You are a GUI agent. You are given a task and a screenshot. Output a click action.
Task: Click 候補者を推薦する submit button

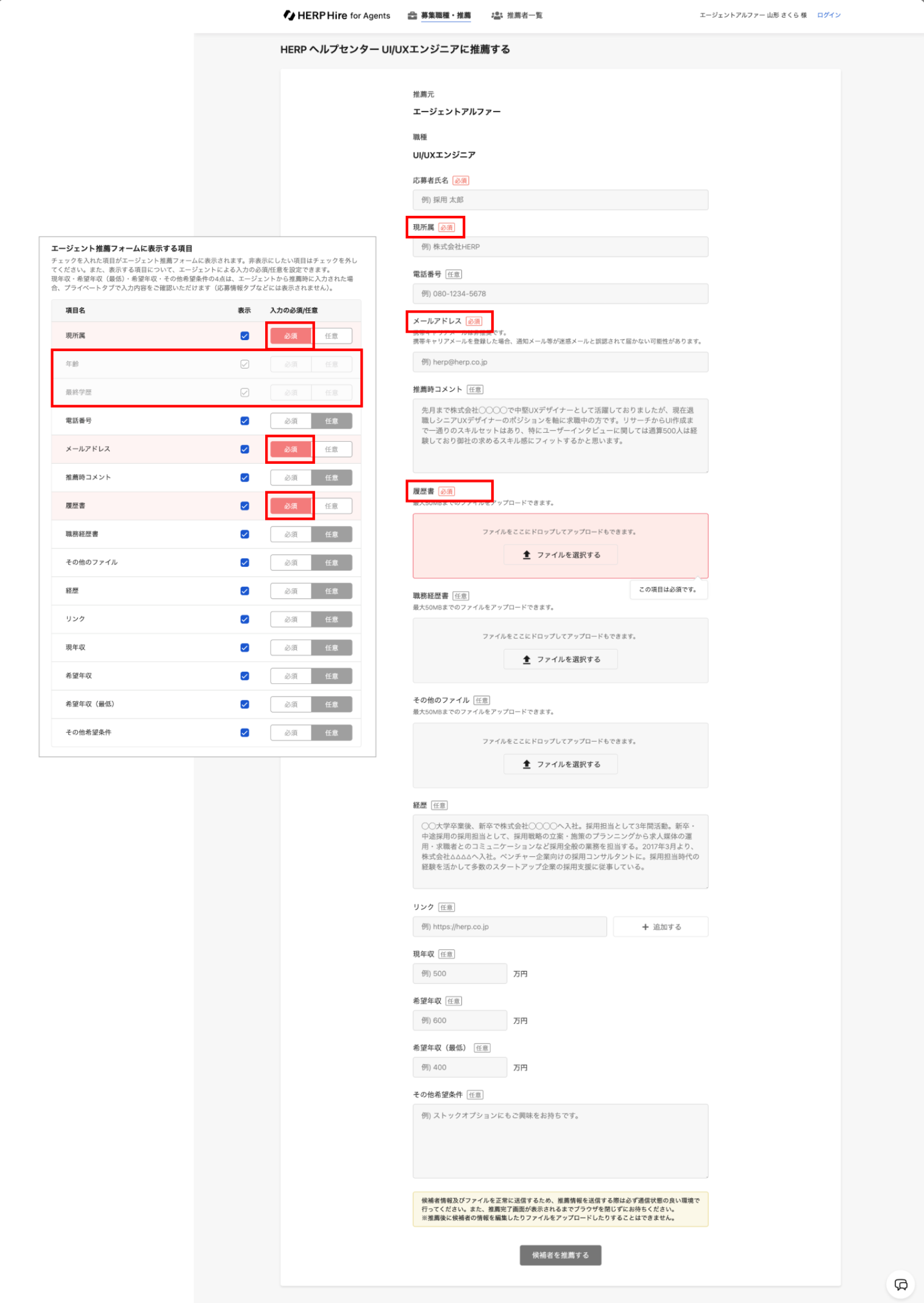[x=560, y=1255]
